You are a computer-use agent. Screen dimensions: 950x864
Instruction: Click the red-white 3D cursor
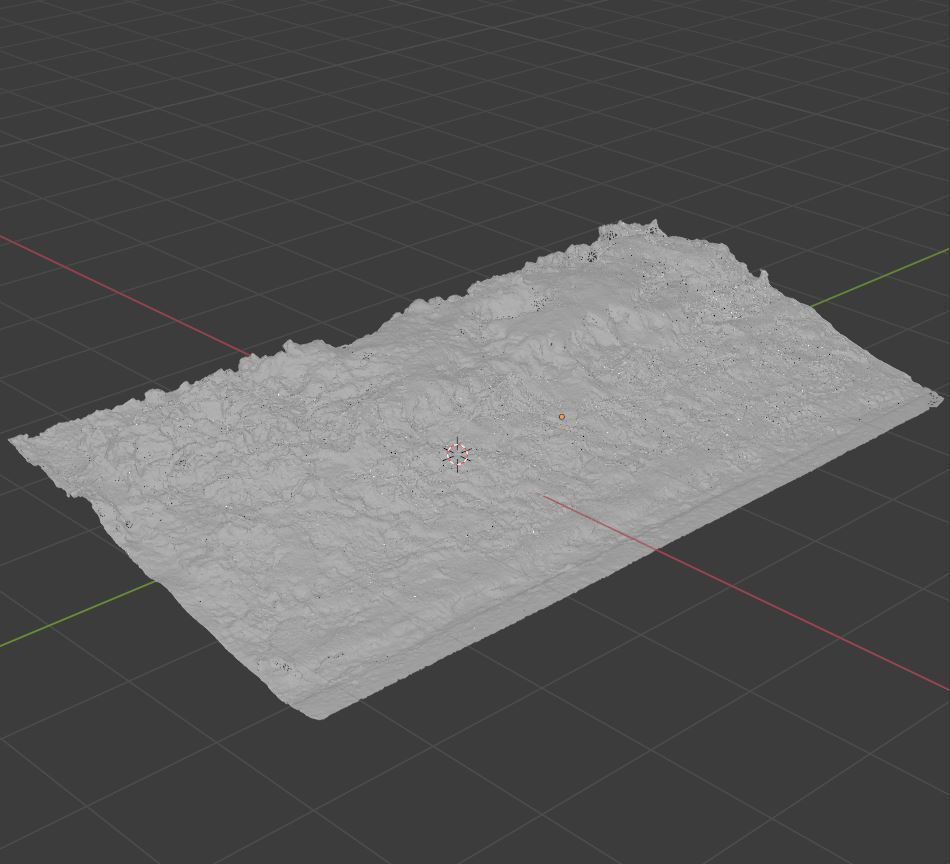point(457,453)
